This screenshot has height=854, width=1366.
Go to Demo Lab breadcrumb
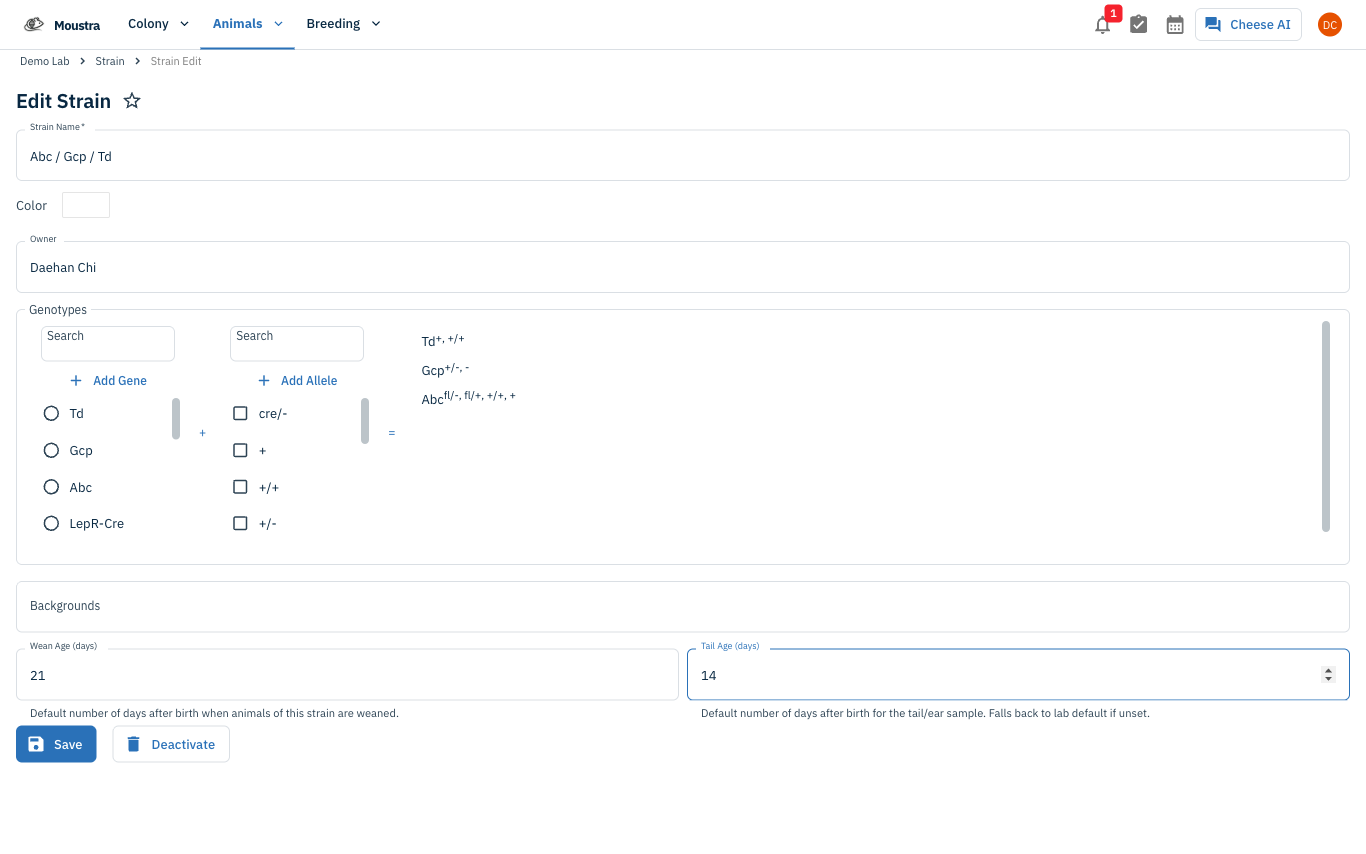click(x=45, y=62)
